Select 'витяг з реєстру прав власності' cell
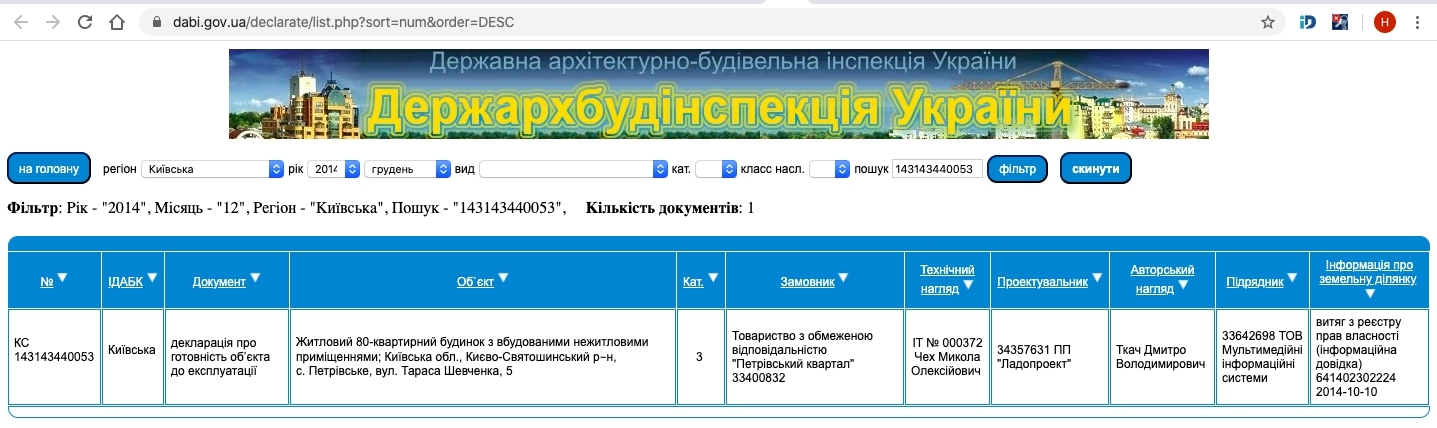This screenshot has width=1437, height=428. point(1369,357)
